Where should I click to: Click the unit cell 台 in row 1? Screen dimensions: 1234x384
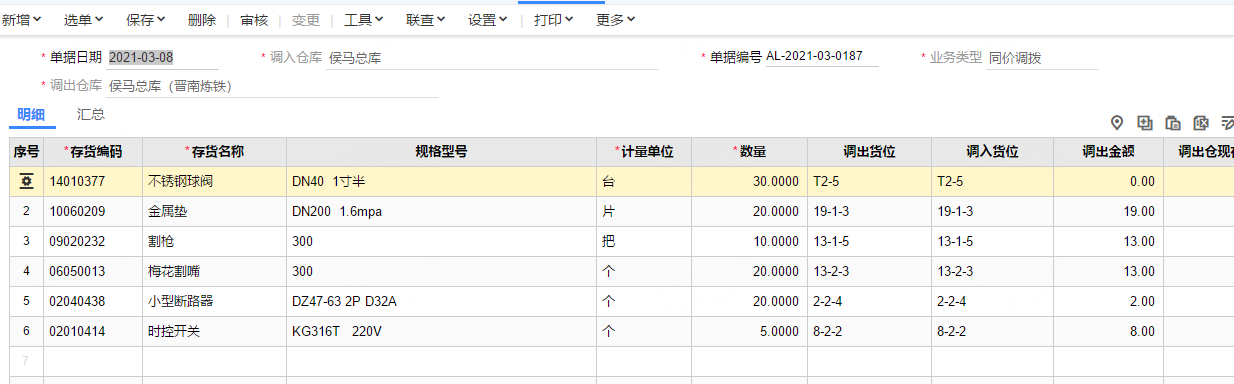(644, 182)
